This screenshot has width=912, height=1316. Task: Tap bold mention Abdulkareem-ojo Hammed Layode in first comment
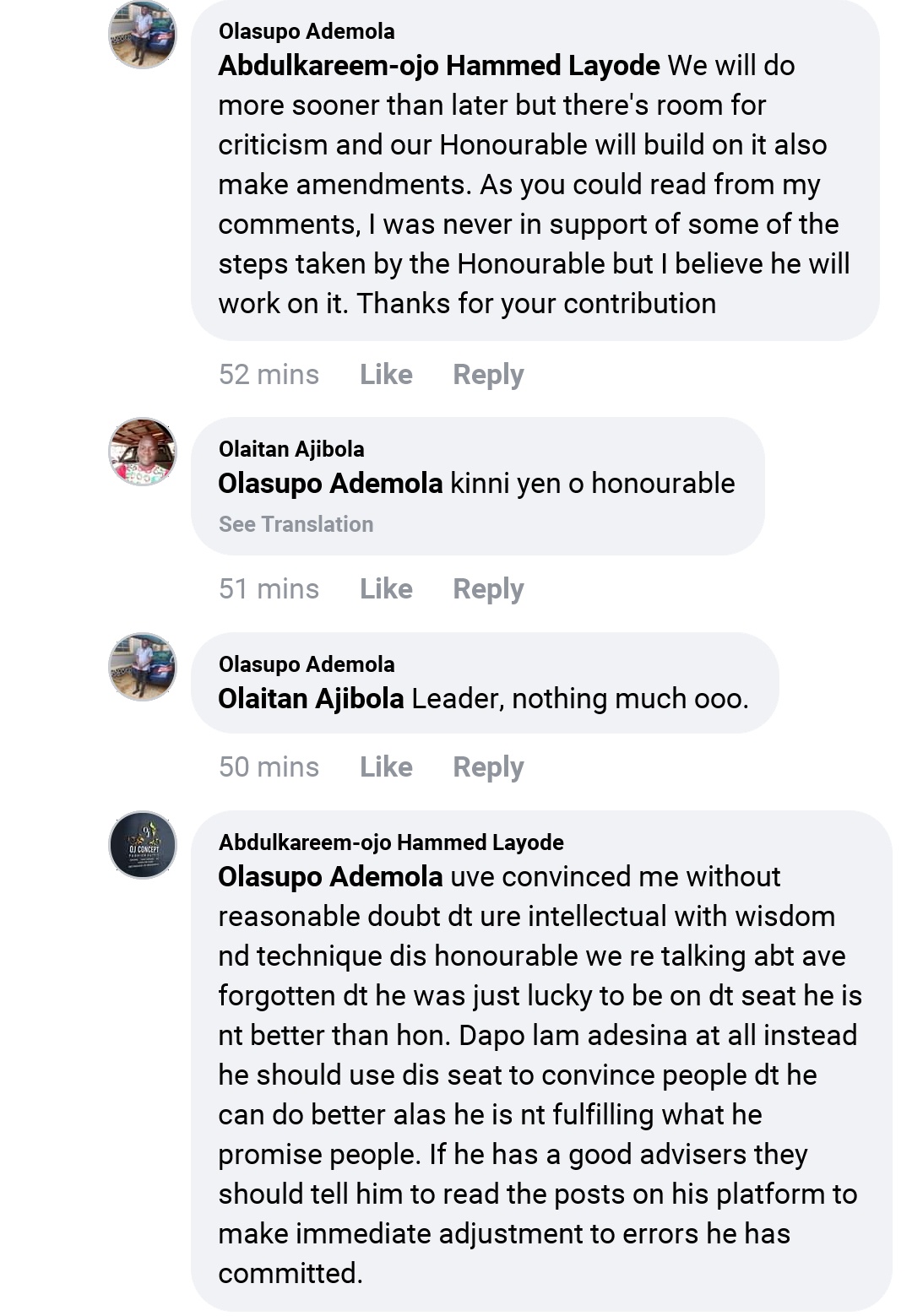pyautogui.click(x=439, y=66)
